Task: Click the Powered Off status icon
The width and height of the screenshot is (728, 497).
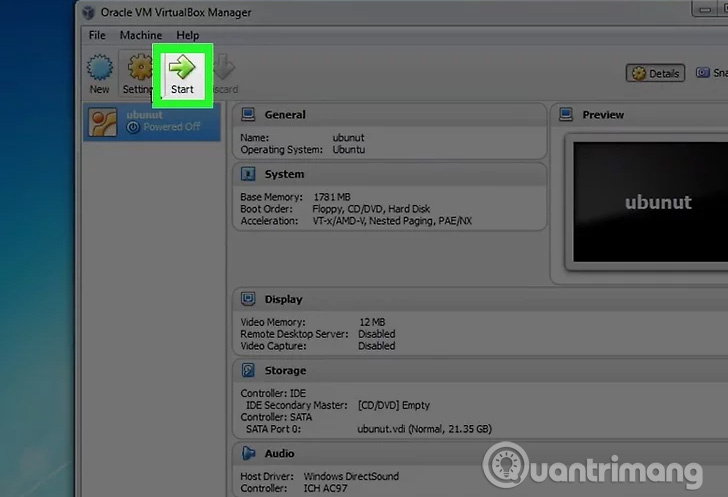Action: (x=133, y=127)
